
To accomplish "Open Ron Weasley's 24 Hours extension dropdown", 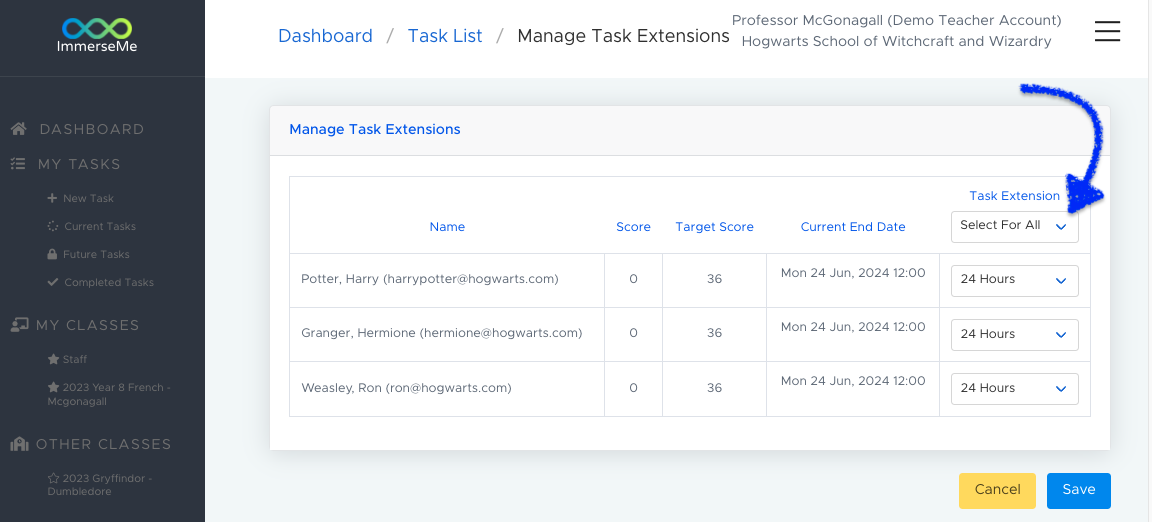I will click(x=1015, y=389).
